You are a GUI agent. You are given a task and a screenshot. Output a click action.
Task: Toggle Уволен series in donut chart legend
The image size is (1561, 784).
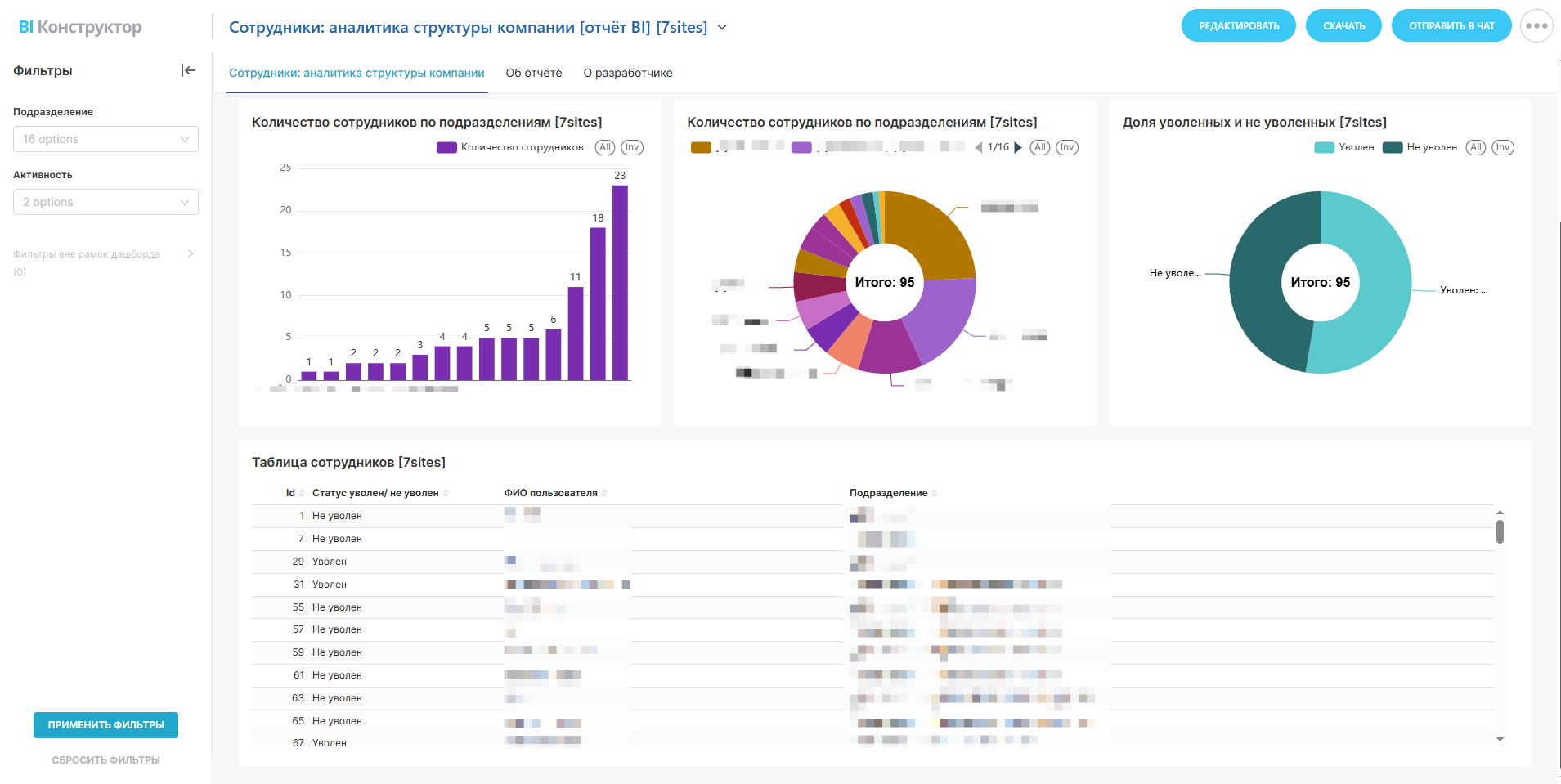pos(1344,148)
